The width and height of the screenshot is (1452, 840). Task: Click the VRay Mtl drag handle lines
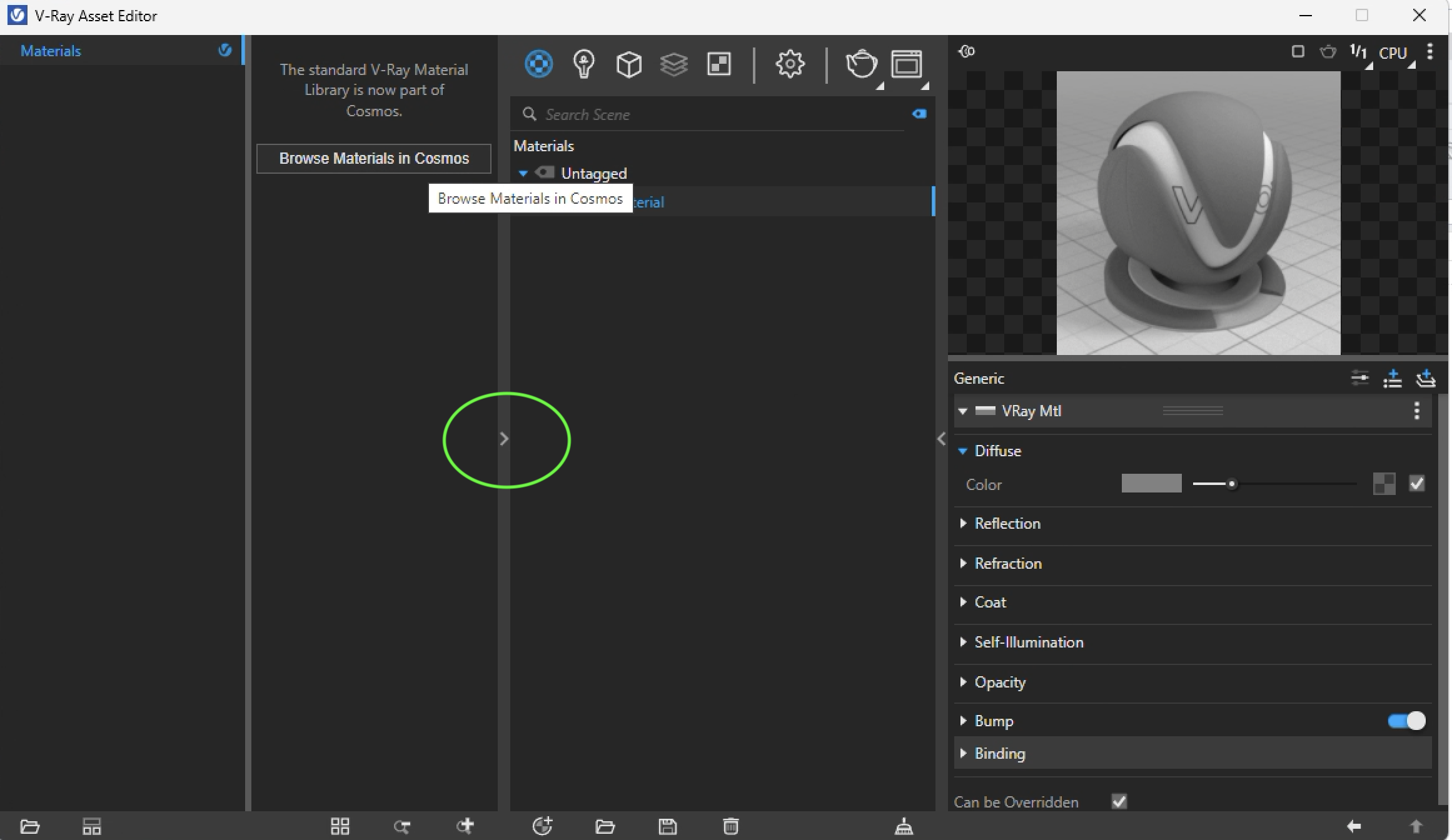1192,411
